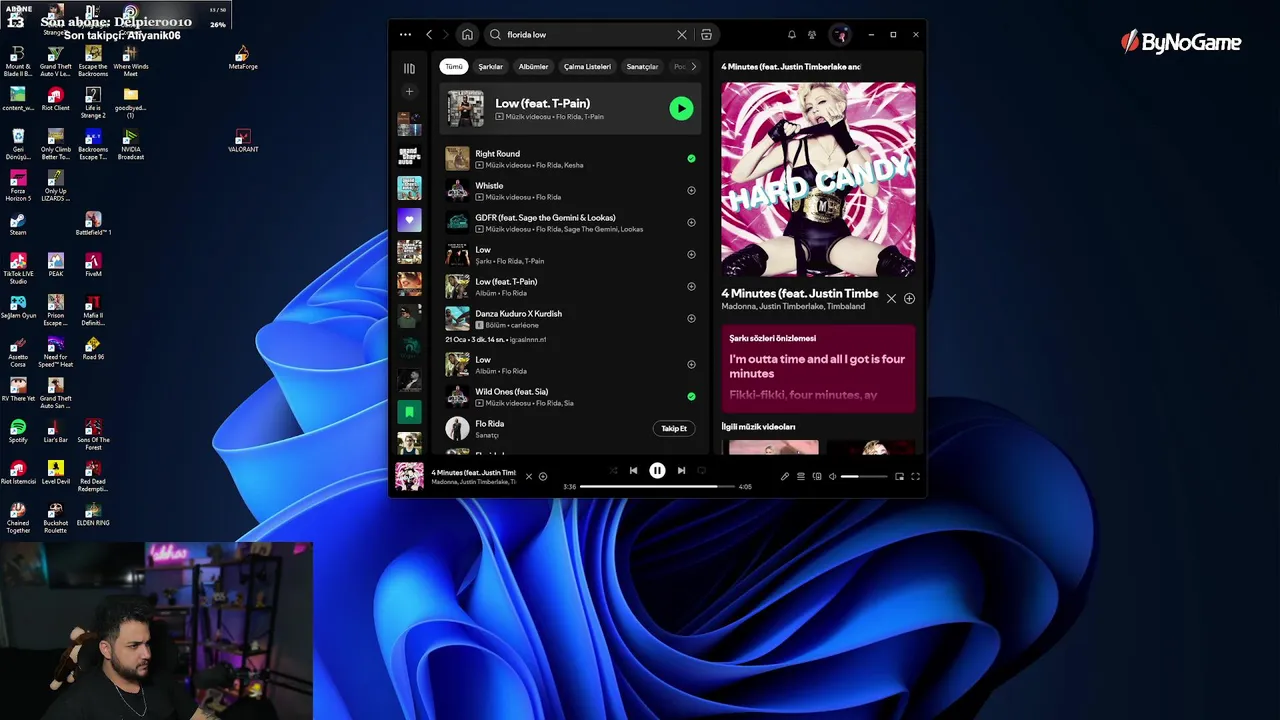The image size is (1280, 720).
Task: Go back with the left arrow
Action: (x=429, y=34)
